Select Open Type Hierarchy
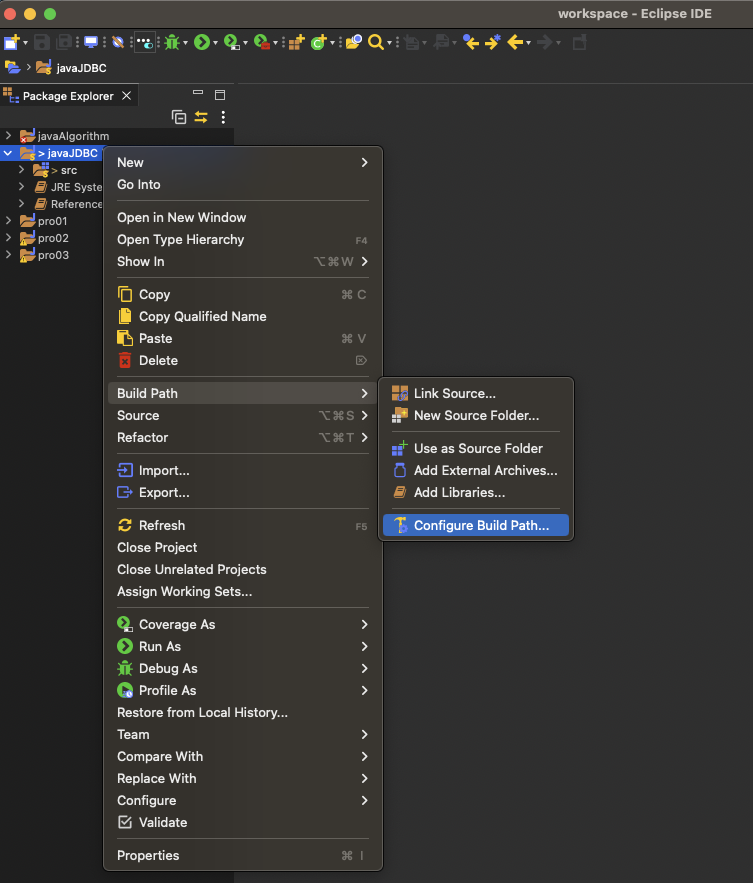Viewport: 753px width, 883px height. click(x=243, y=239)
